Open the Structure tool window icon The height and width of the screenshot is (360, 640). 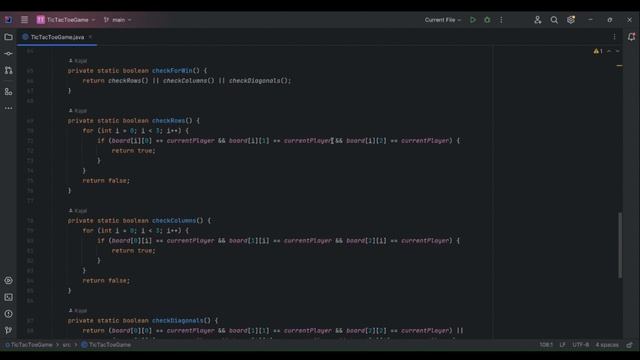(x=8, y=91)
